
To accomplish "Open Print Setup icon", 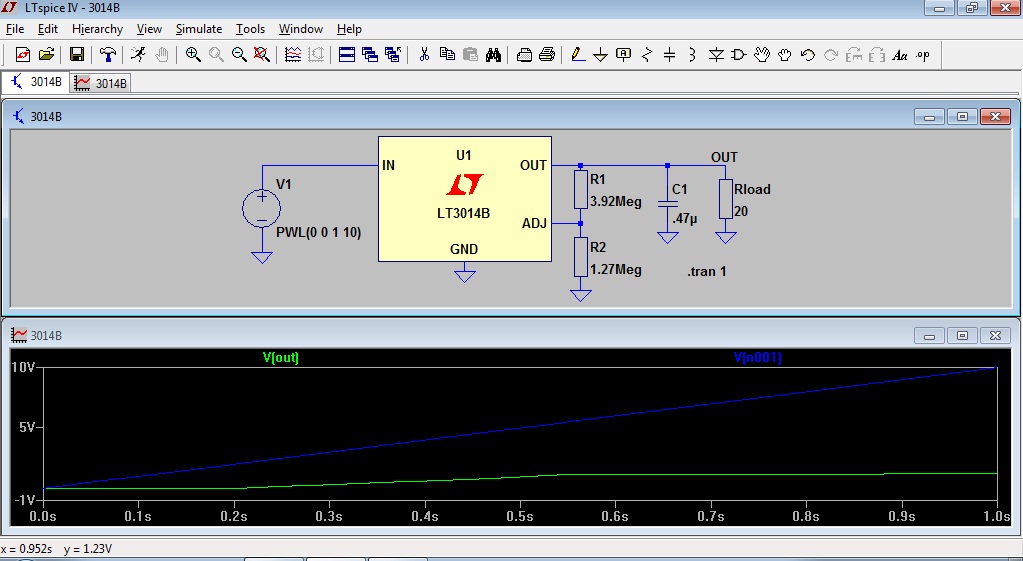I will coord(524,55).
